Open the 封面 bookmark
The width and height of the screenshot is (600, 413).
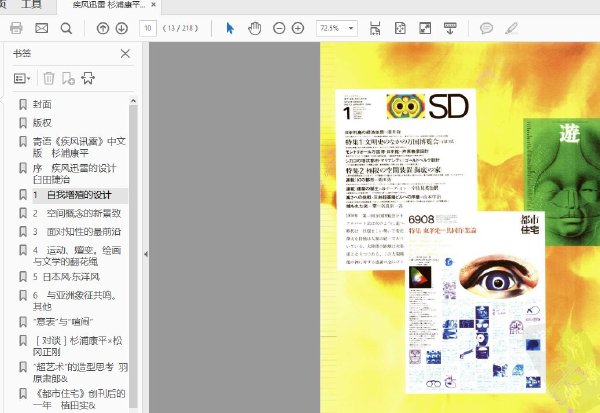pyautogui.click(x=42, y=104)
